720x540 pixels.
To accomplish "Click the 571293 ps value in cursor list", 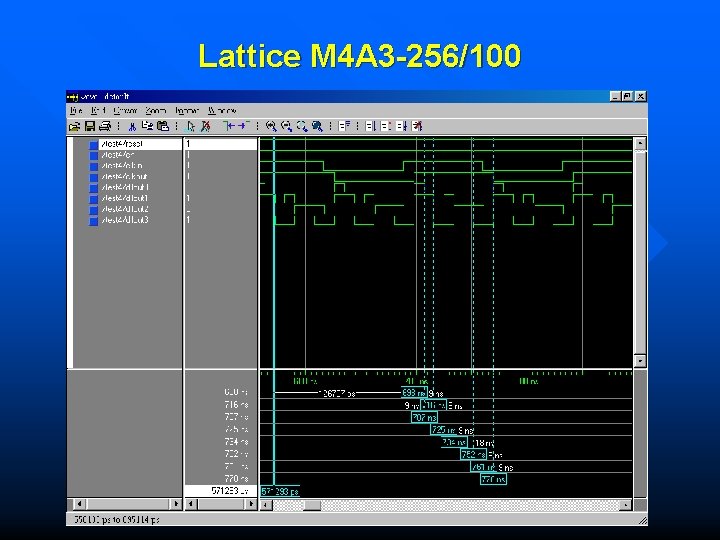I will point(230,491).
